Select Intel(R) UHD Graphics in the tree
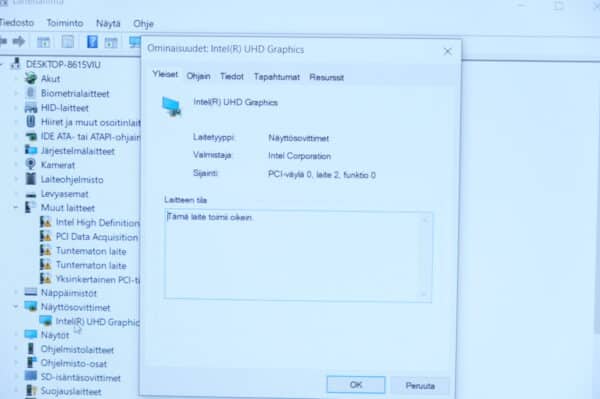Screen dimensions: 600x399 98,322
